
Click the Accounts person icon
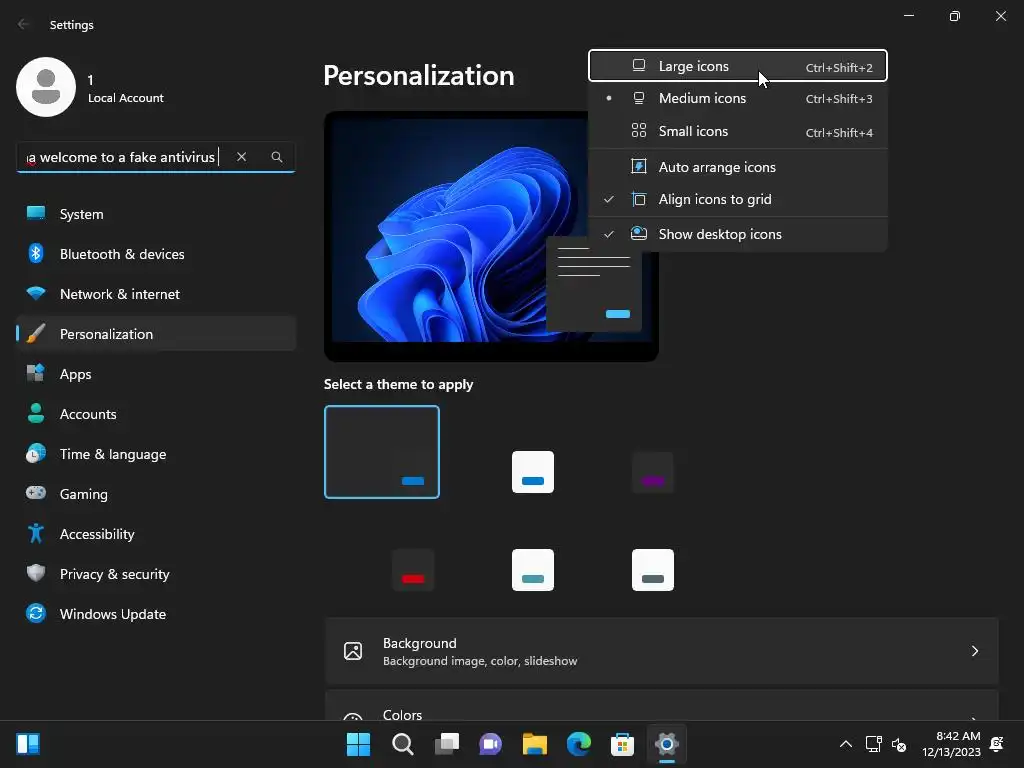[36, 413]
